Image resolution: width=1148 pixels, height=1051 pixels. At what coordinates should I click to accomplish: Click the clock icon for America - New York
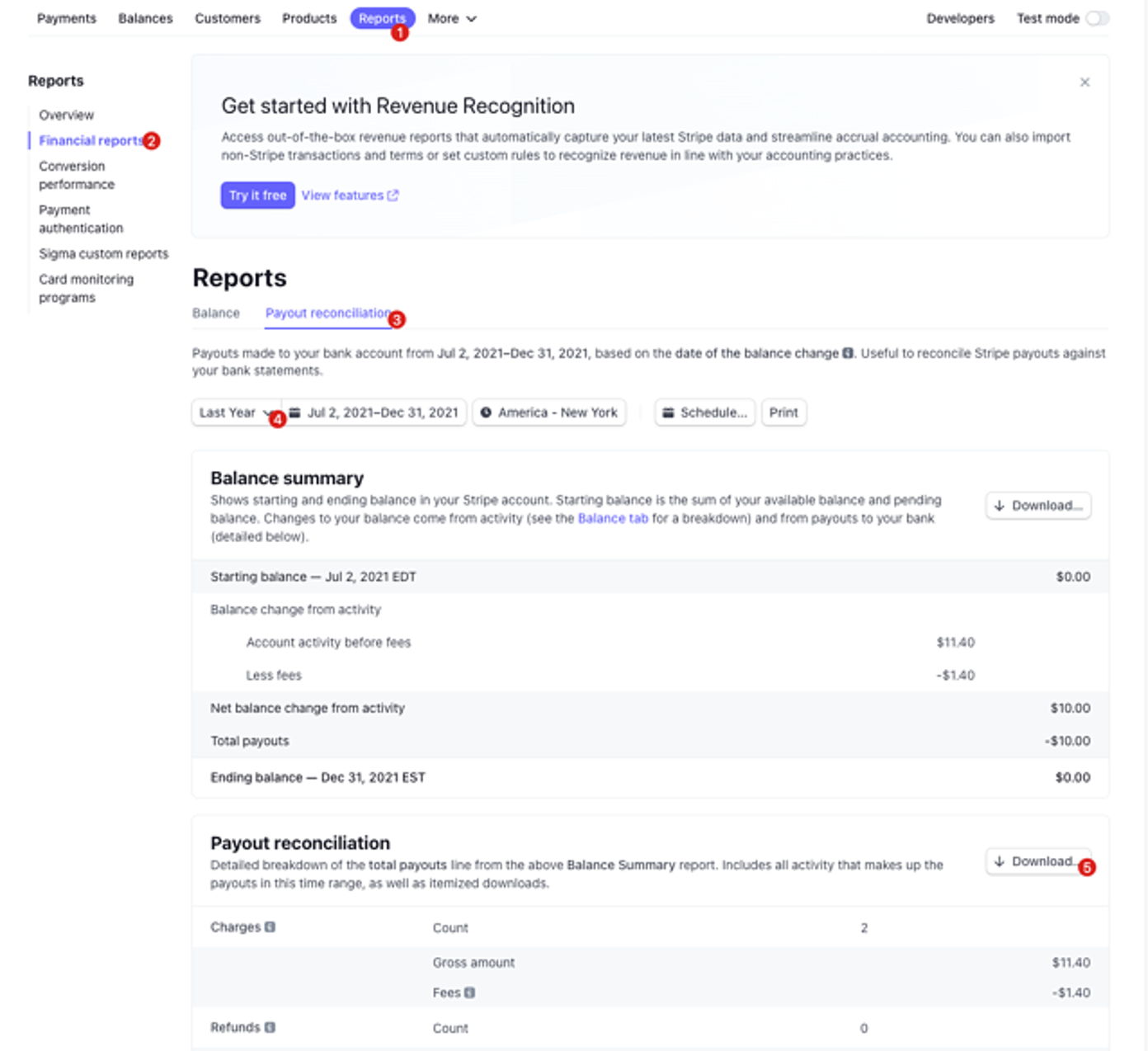486,412
